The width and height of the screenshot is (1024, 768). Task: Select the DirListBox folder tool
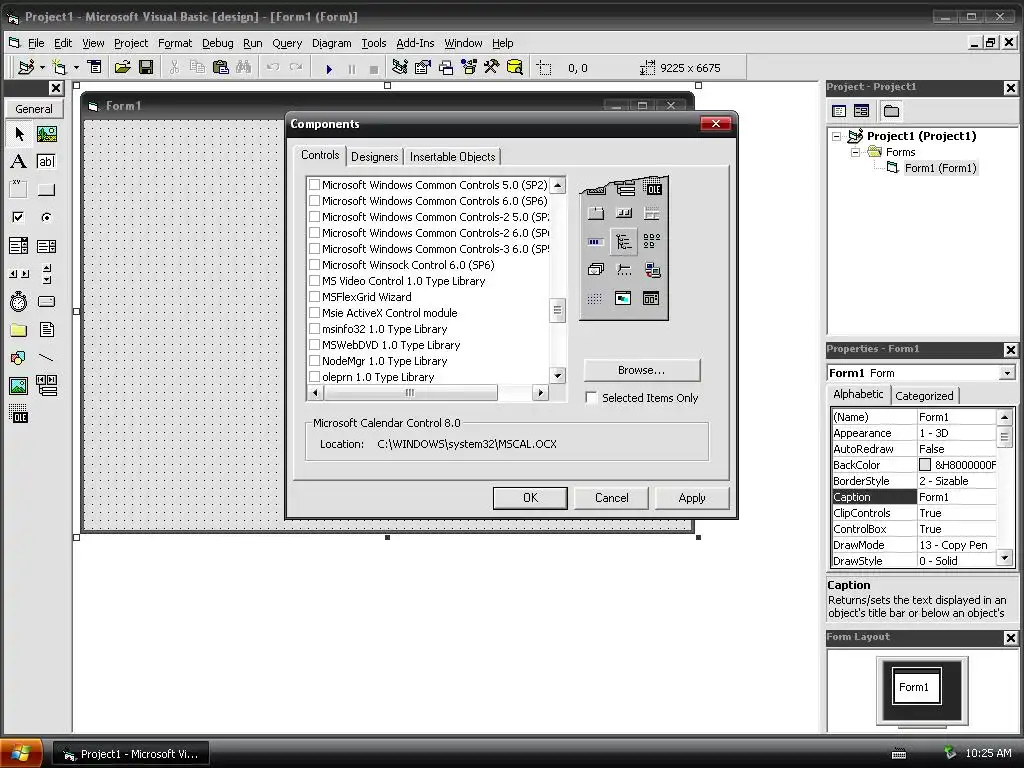click(x=19, y=330)
